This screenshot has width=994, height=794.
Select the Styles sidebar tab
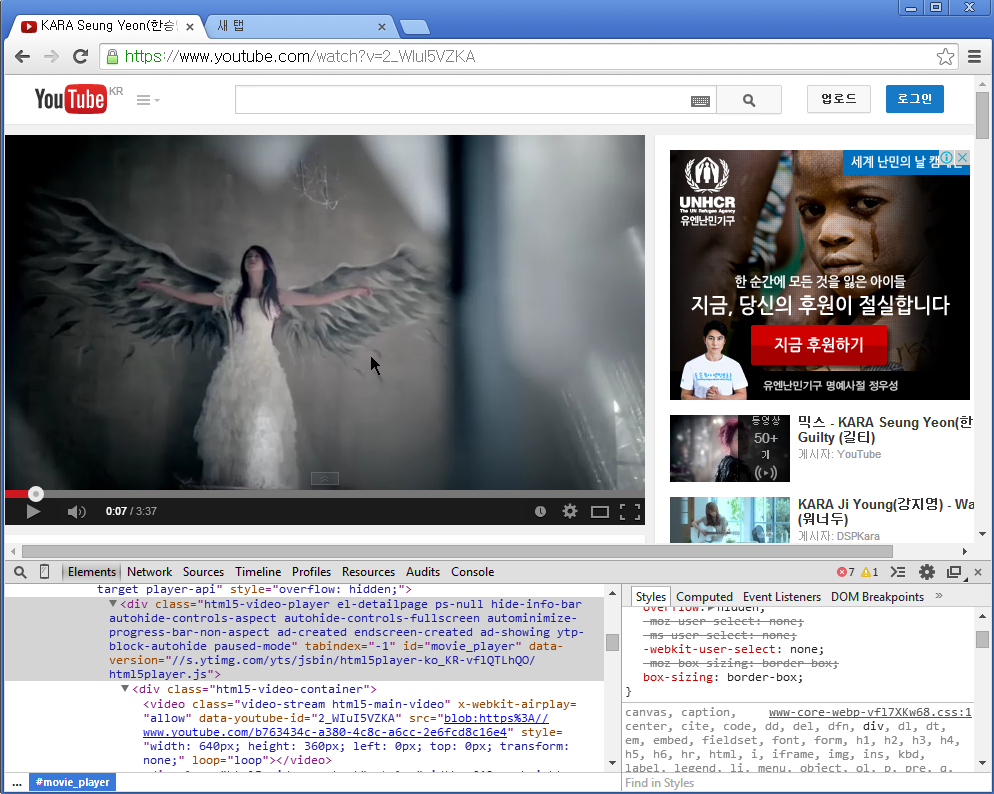pos(650,597)
